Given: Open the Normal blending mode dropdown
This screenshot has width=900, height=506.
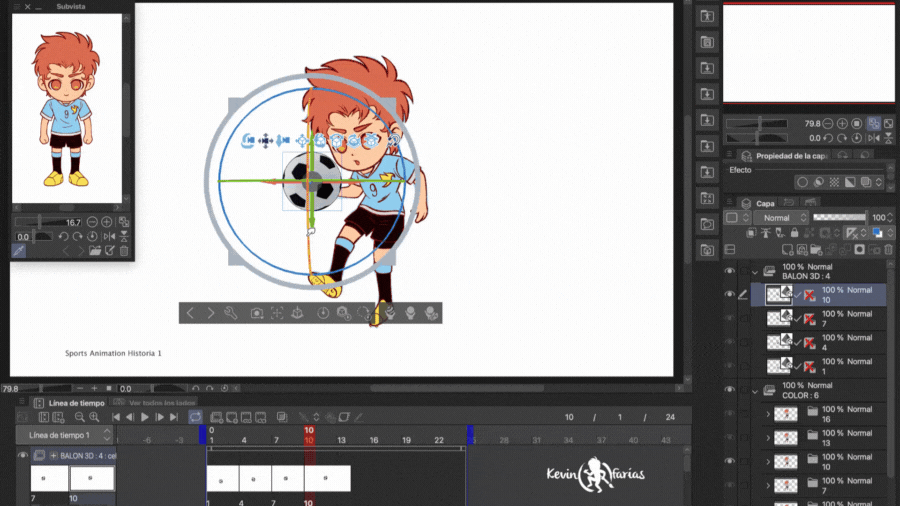Looking at the screenshot, I should pos(781,218).
